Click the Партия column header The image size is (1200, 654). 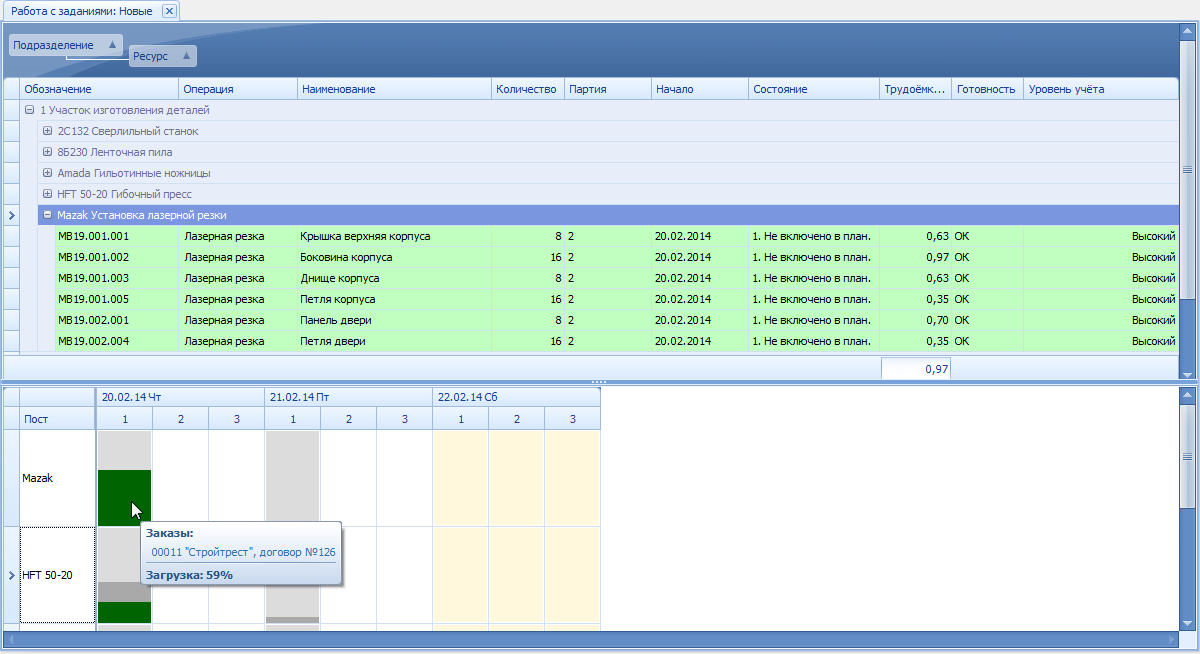tap(607, 89)
